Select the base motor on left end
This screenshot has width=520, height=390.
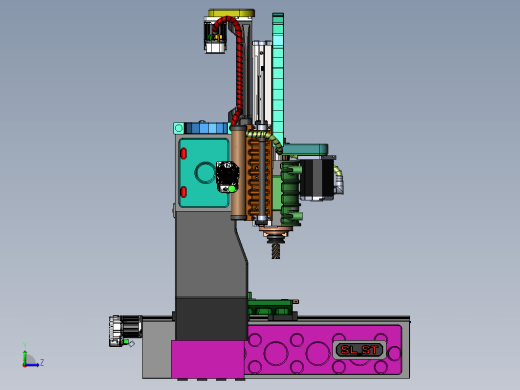click(125, 331)
